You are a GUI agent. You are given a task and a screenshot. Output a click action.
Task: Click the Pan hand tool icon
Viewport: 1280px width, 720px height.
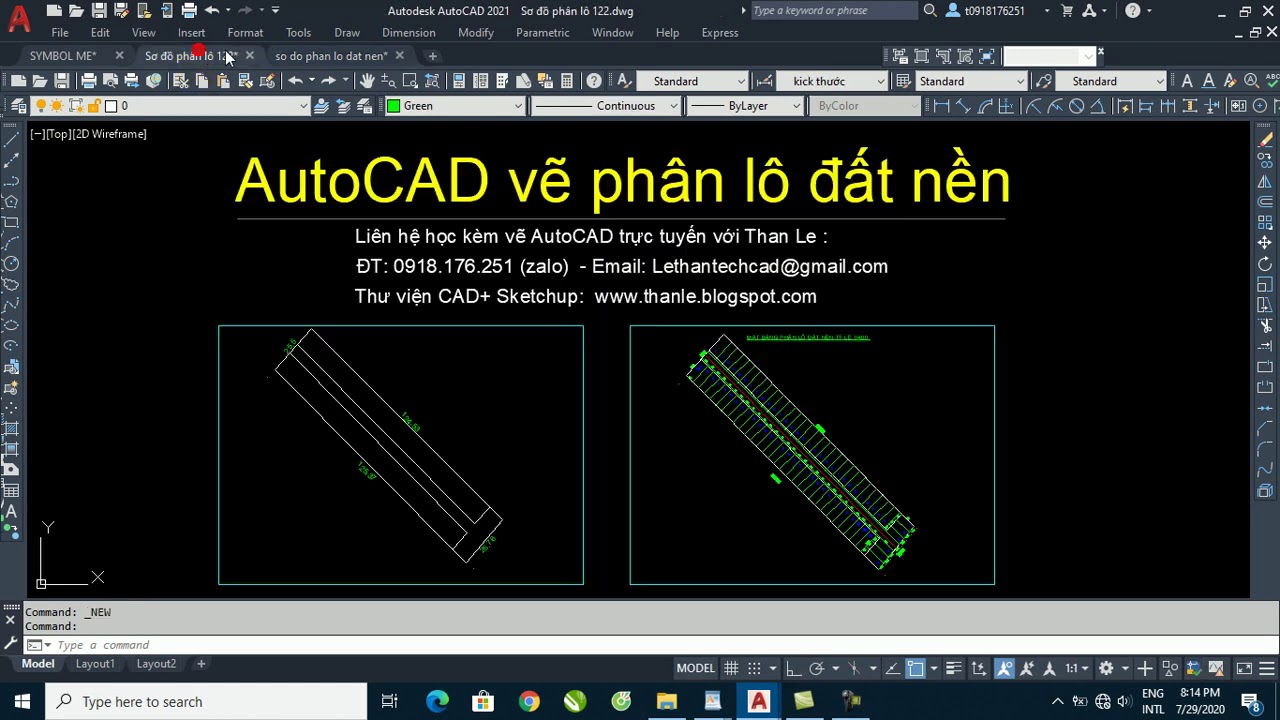pos(367,81)
